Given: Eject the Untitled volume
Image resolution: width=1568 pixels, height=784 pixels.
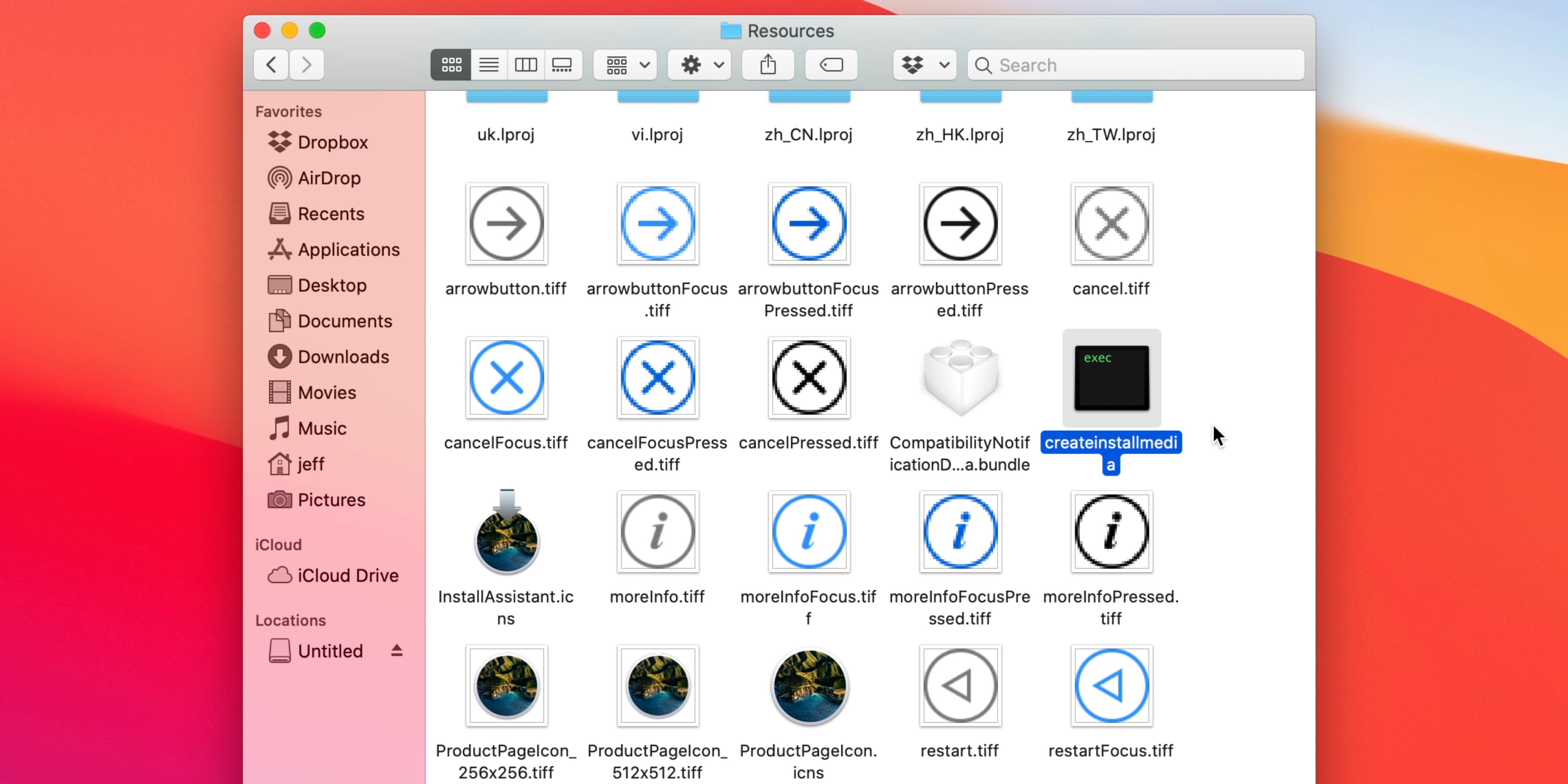Looking at the screenshot, I should click(396, 650).
